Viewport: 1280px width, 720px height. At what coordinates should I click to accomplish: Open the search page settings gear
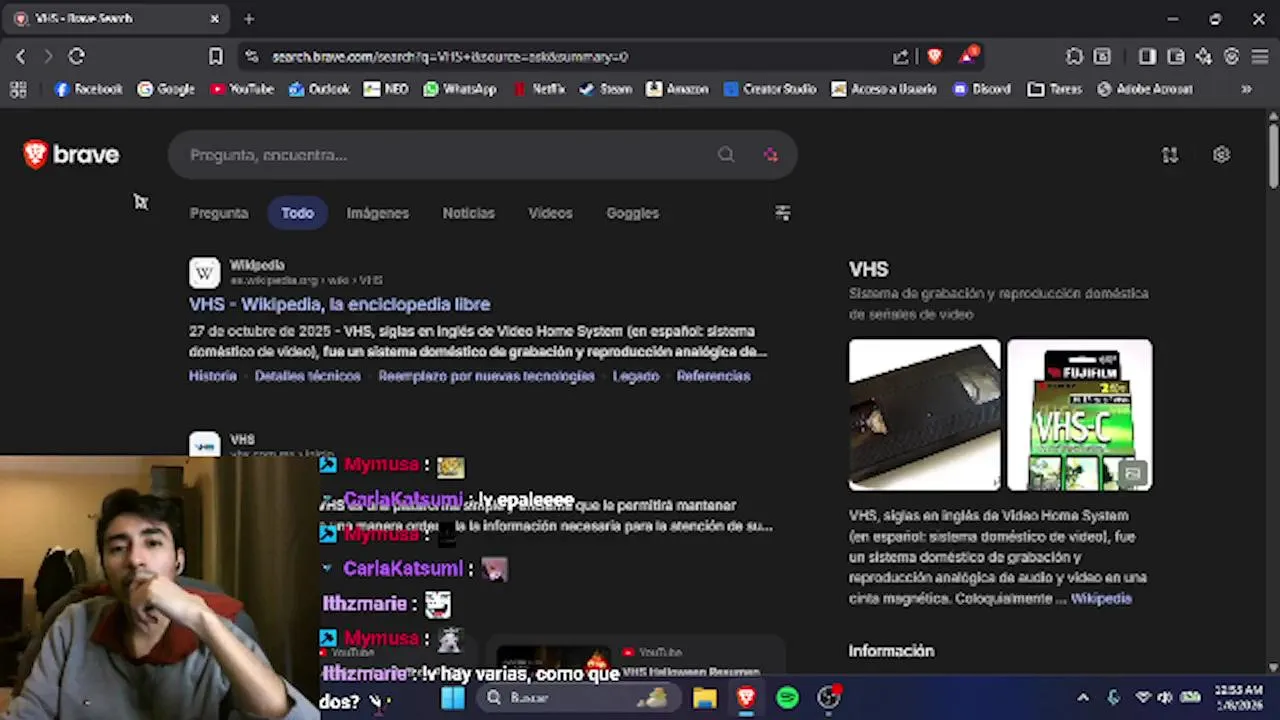tap(1221, 155)
